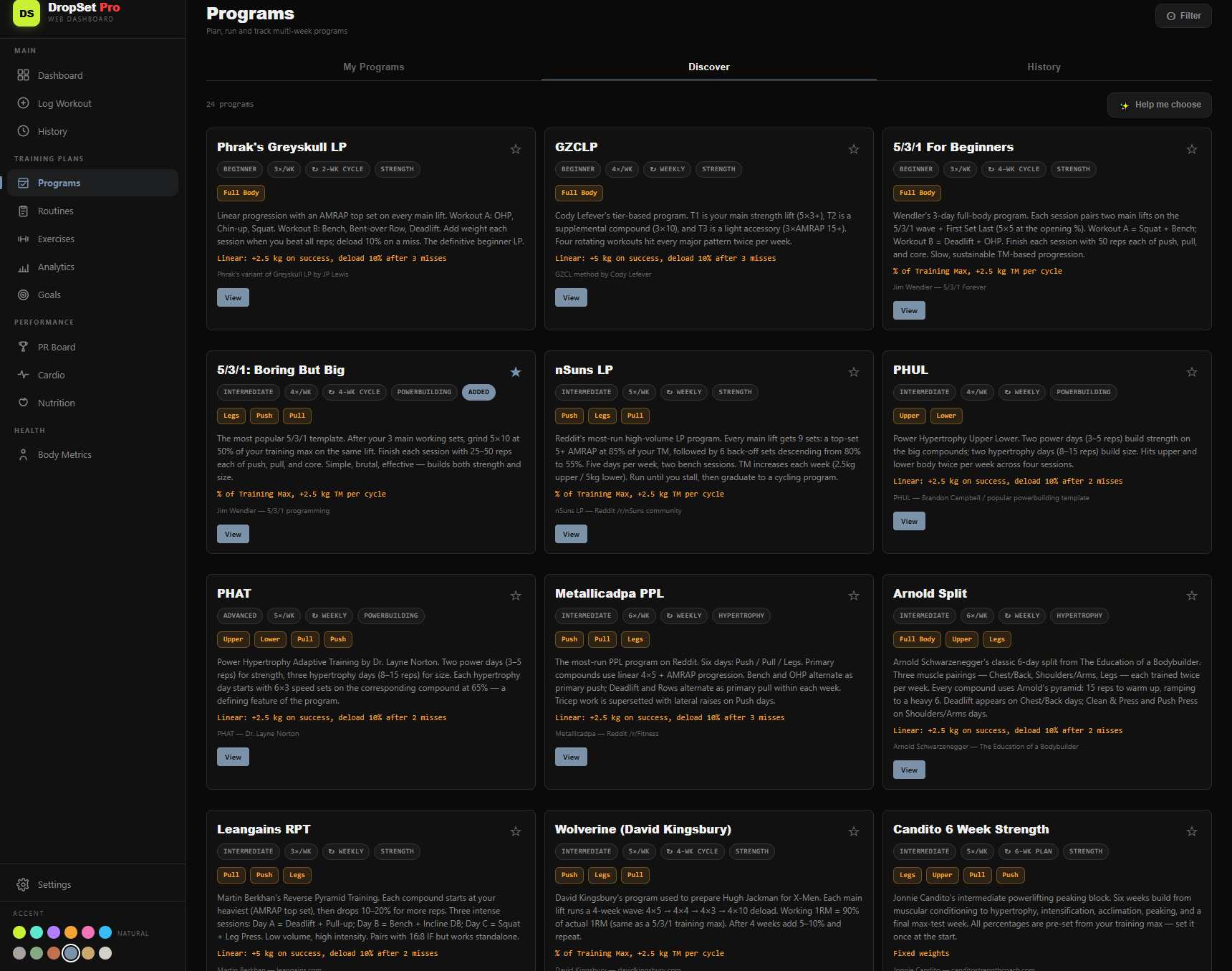Open Analytics page
This screenshot has width=1232, height=971.
(92, 267)
